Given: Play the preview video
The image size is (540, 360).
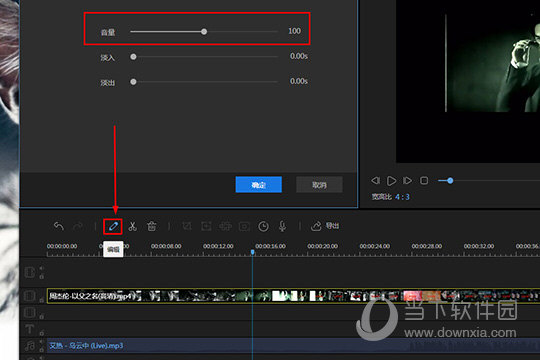Looking at the screenshot, I should [x=391, y=181].
